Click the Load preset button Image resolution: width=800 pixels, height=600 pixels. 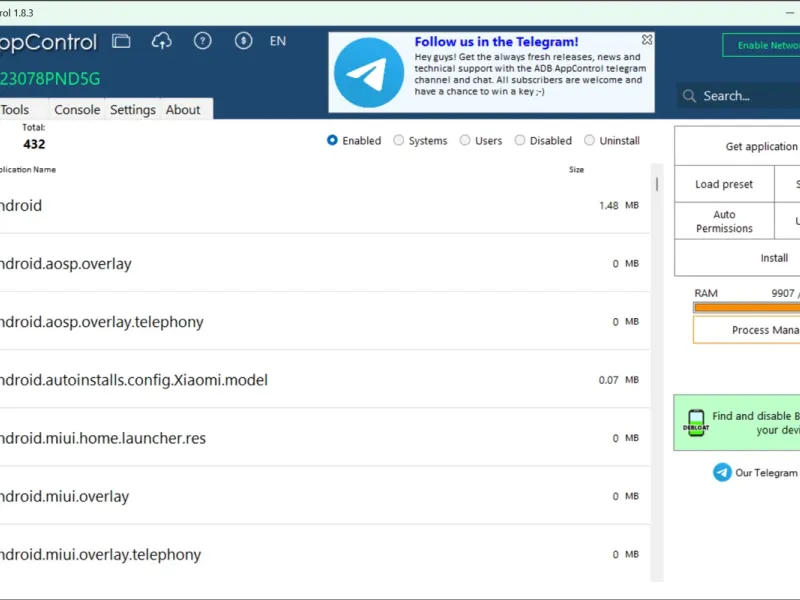[724, 184]
